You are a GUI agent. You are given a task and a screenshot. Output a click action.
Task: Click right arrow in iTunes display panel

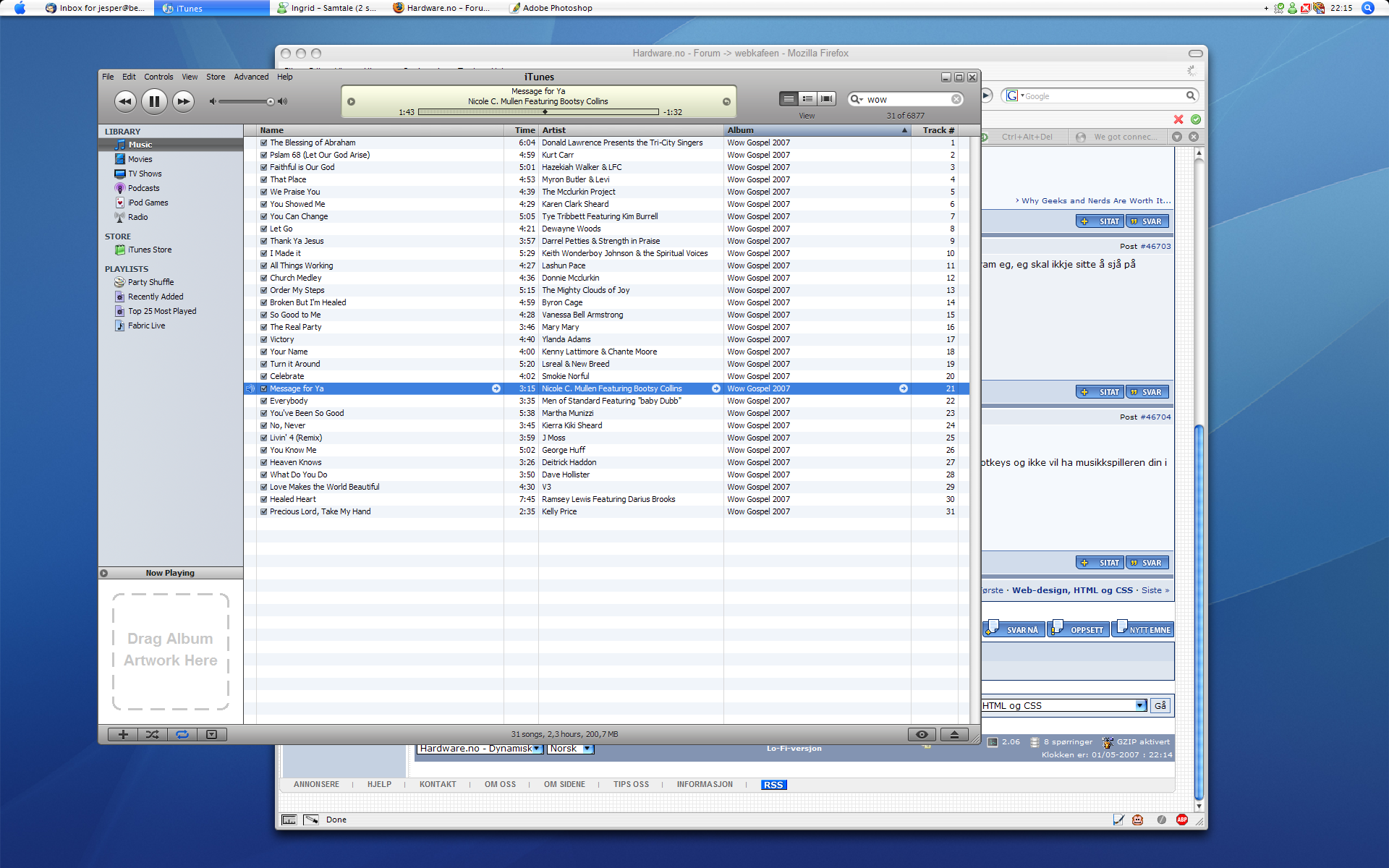(x=726, y=101)
